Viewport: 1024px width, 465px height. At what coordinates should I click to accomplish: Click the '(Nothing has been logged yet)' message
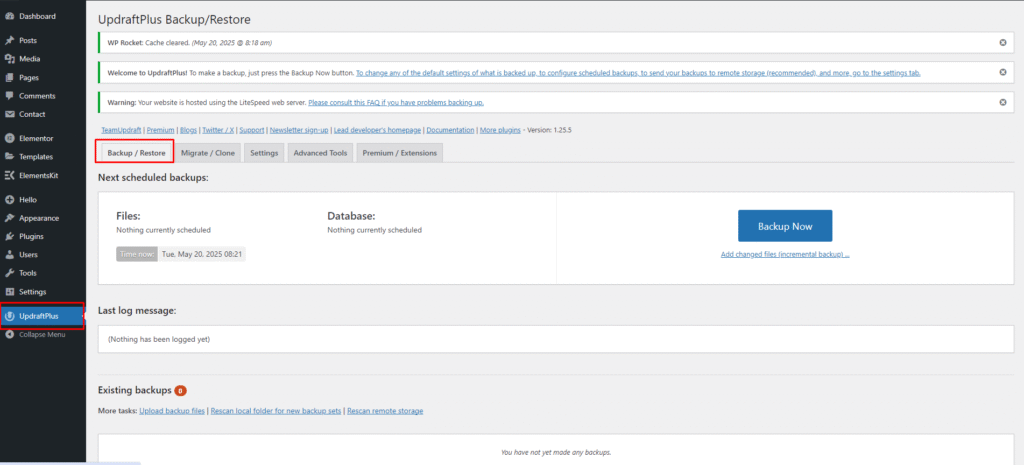pyautogui.click(x=159, y=340)
